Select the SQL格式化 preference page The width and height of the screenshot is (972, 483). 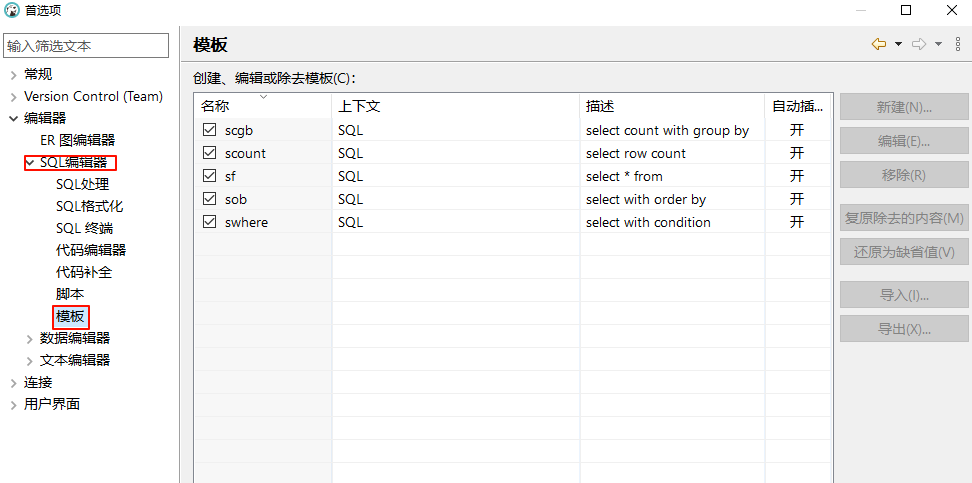click(89, 206)
